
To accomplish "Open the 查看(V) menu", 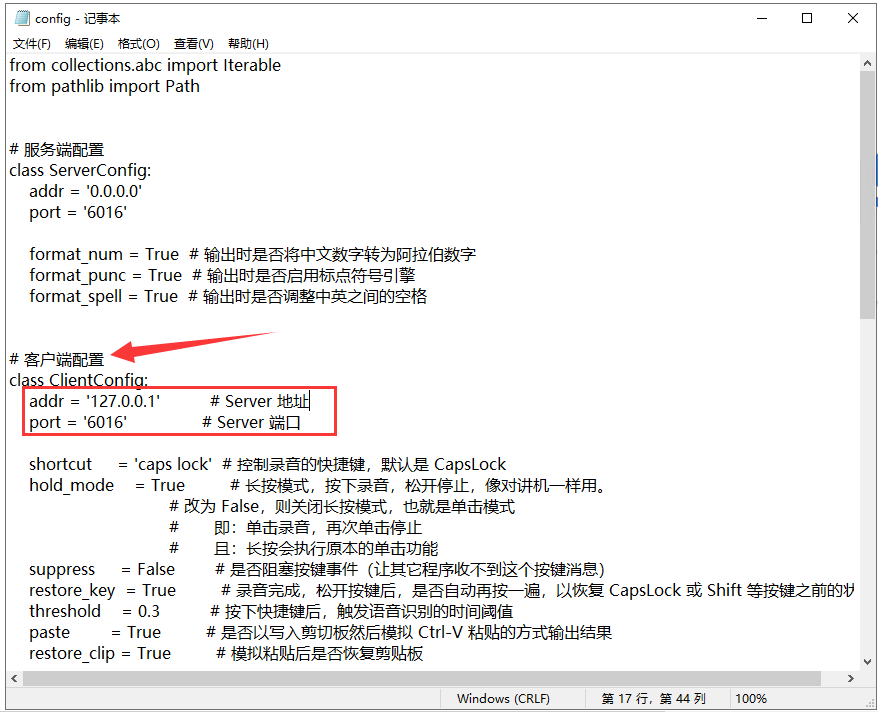I will (192, 43).
